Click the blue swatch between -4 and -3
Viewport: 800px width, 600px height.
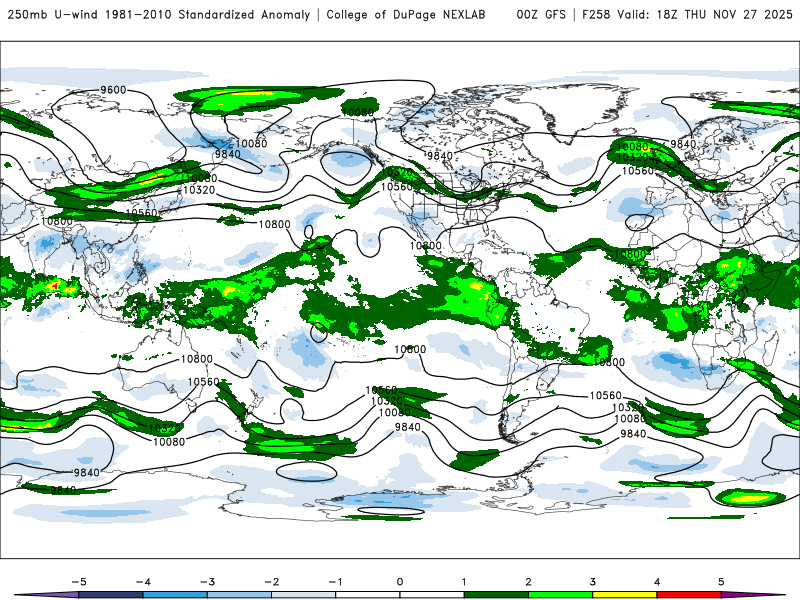pyautogui.click(x=175, y=595)
